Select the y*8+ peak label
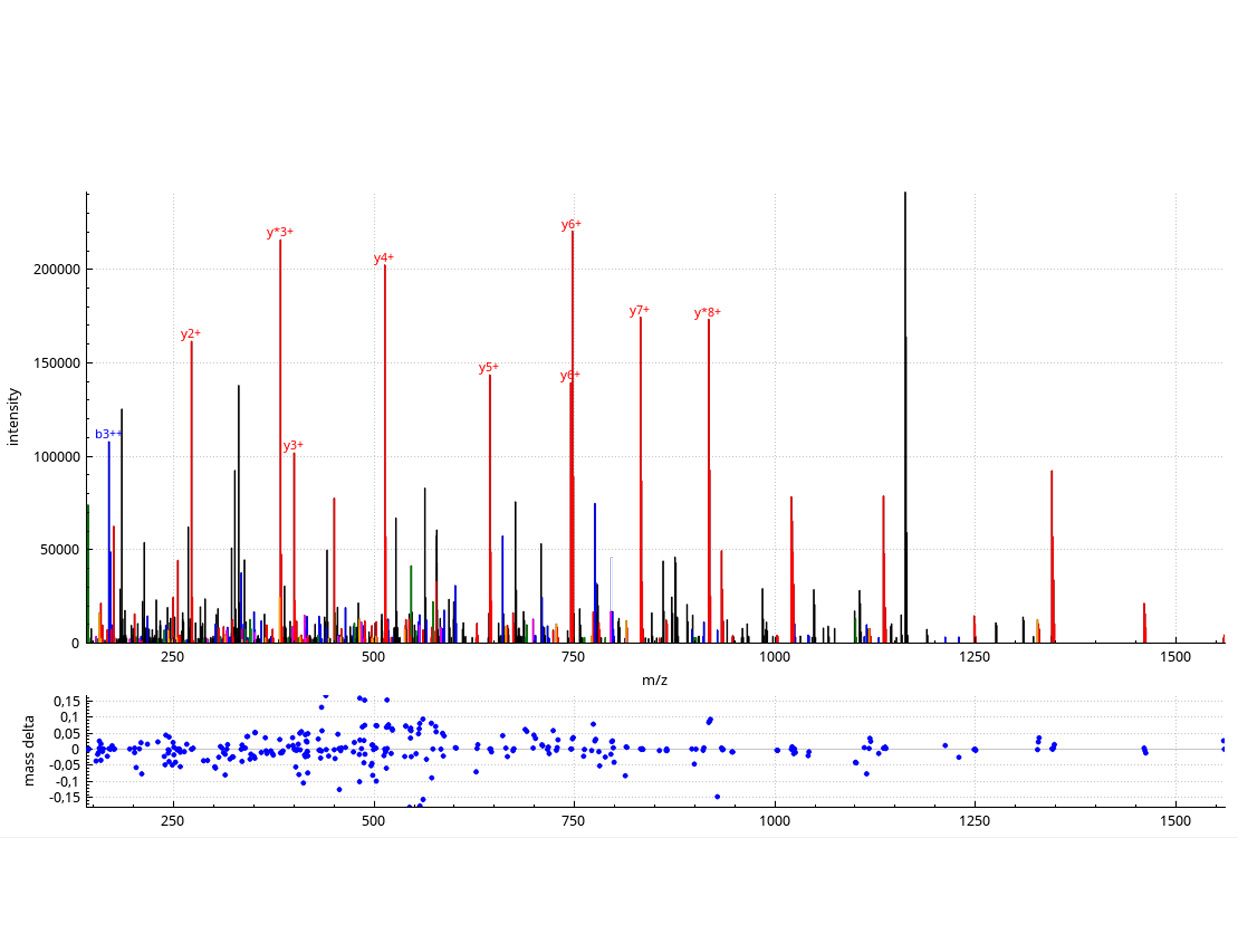1260x945 pixels. (708, 313)
